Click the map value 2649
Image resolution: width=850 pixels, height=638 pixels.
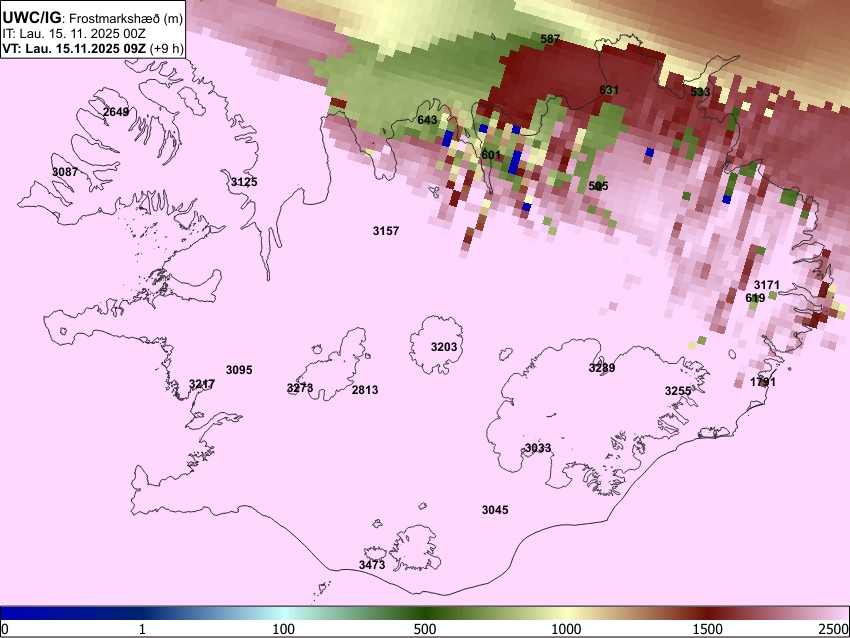pos(116,112)
